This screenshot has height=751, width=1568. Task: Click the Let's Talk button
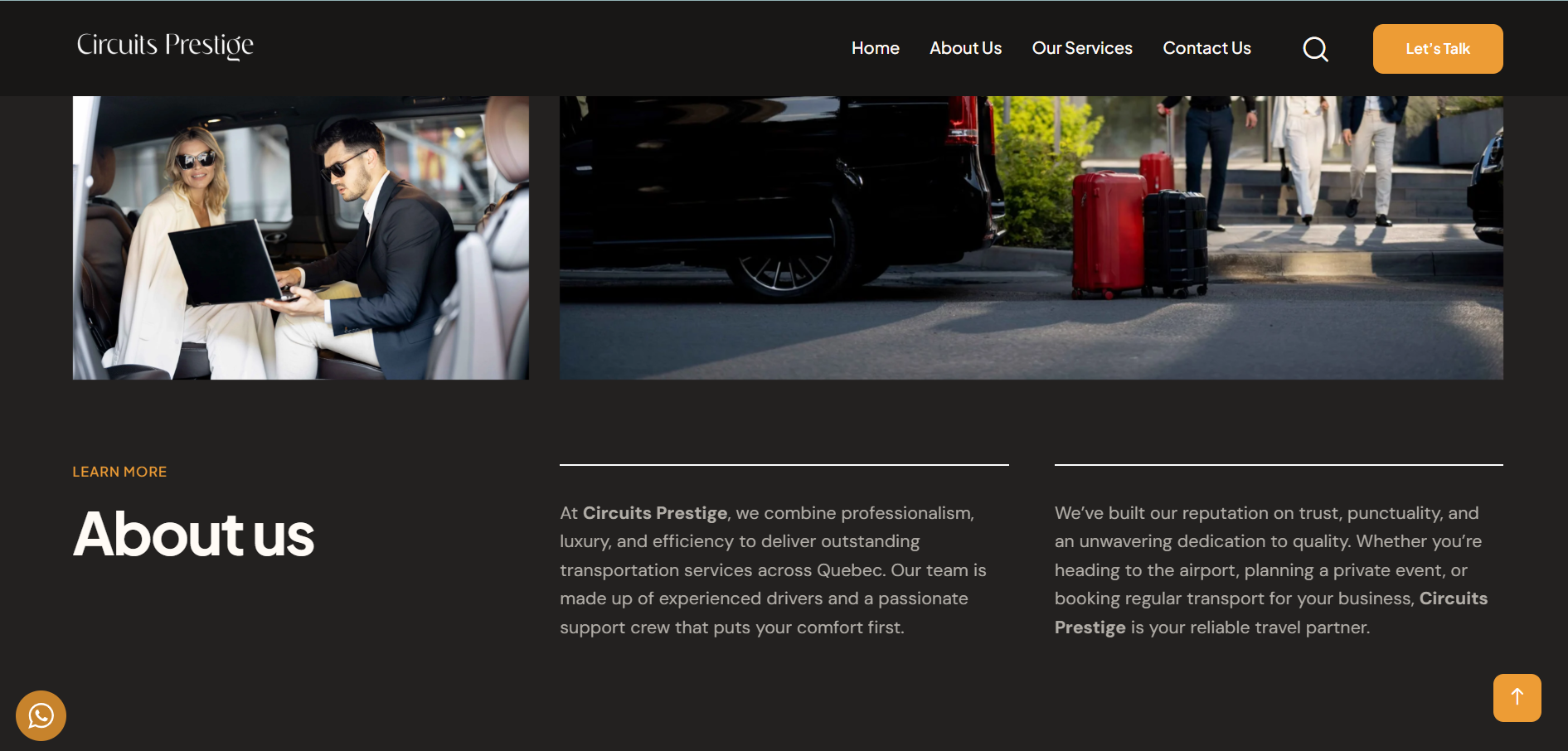tap(1437, 49)
